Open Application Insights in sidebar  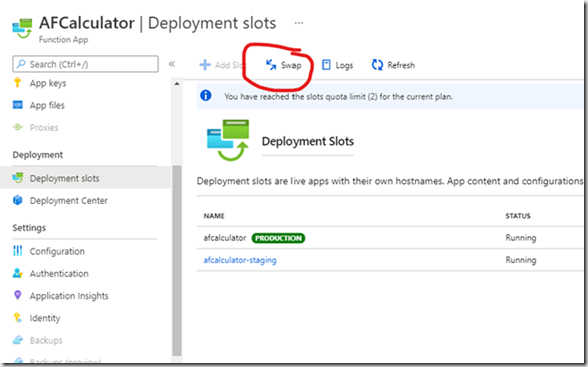[69, 296]
